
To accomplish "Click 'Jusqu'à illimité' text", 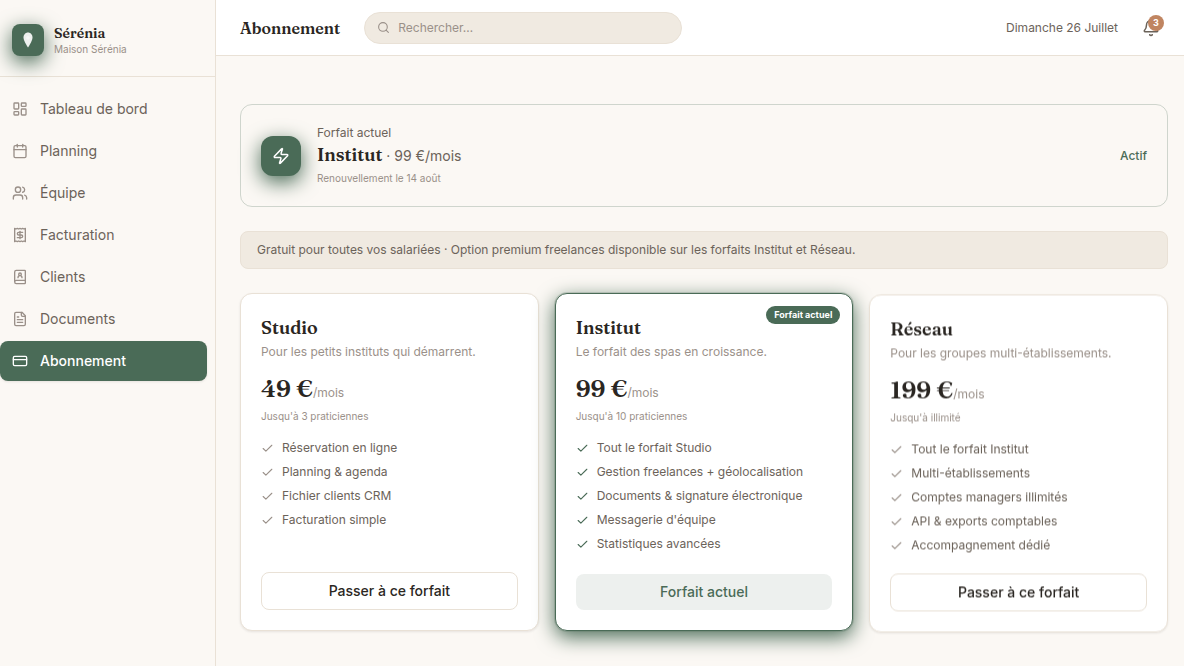I will [x=925, y=418].
